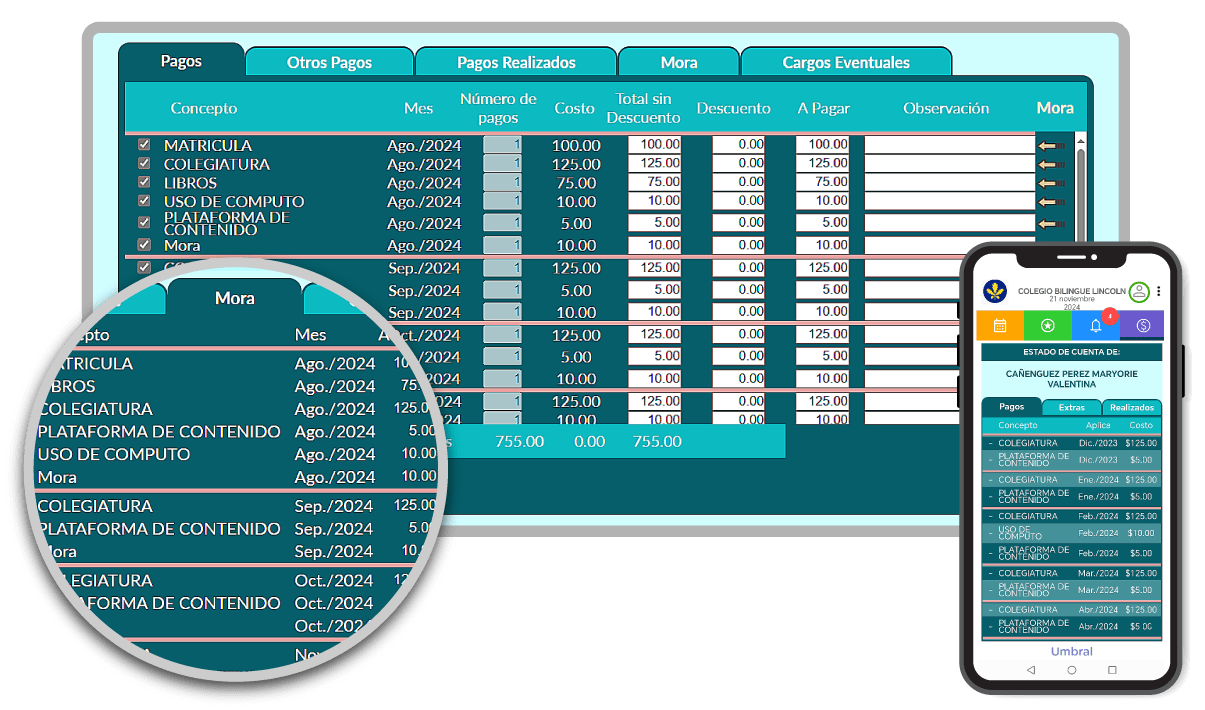Open the orange calendar icon on phone
Image resolution: width=1205 pixels, height=710 pixels.
point(999,325)
